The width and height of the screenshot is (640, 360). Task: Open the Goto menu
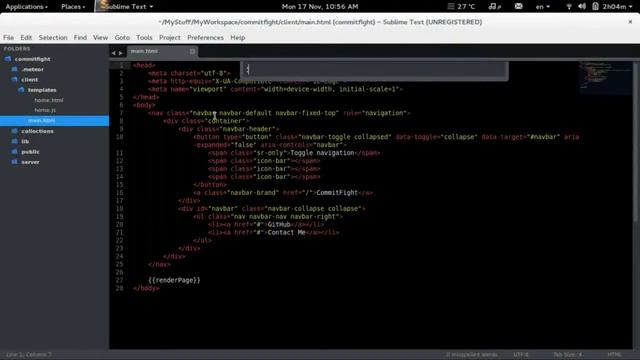(x=122, y=38)
